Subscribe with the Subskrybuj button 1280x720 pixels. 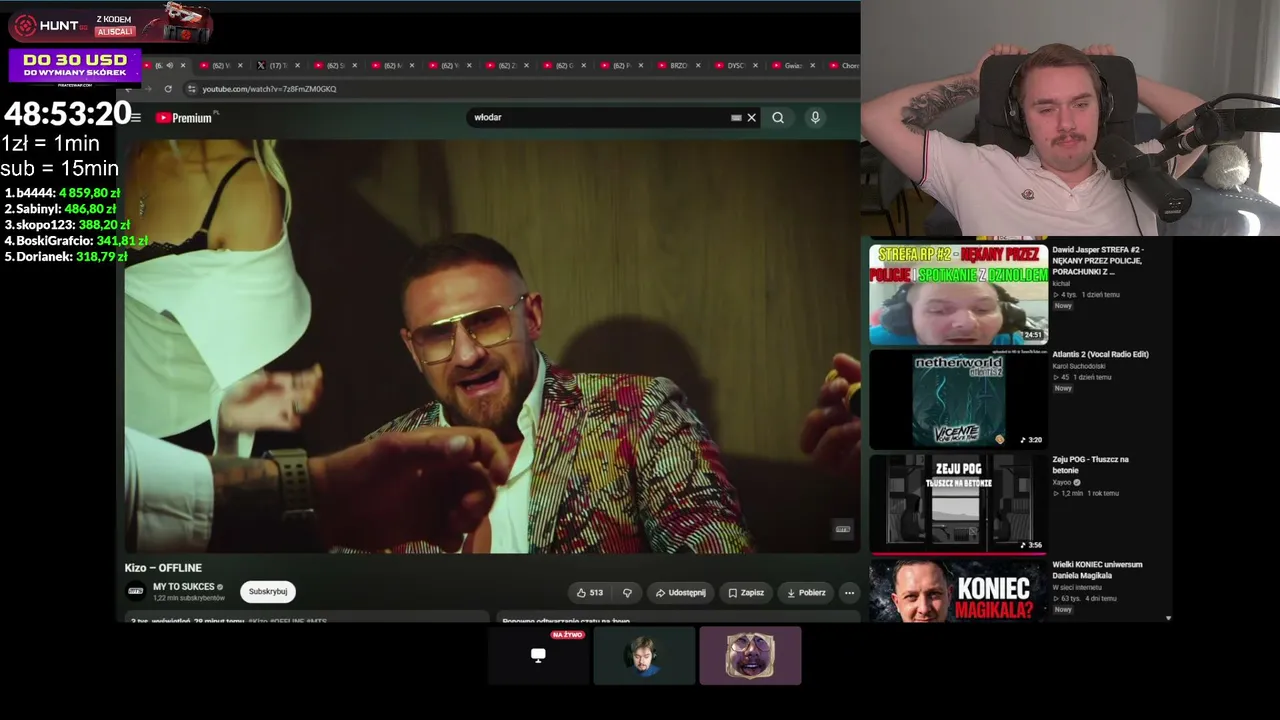coord(268,592)
